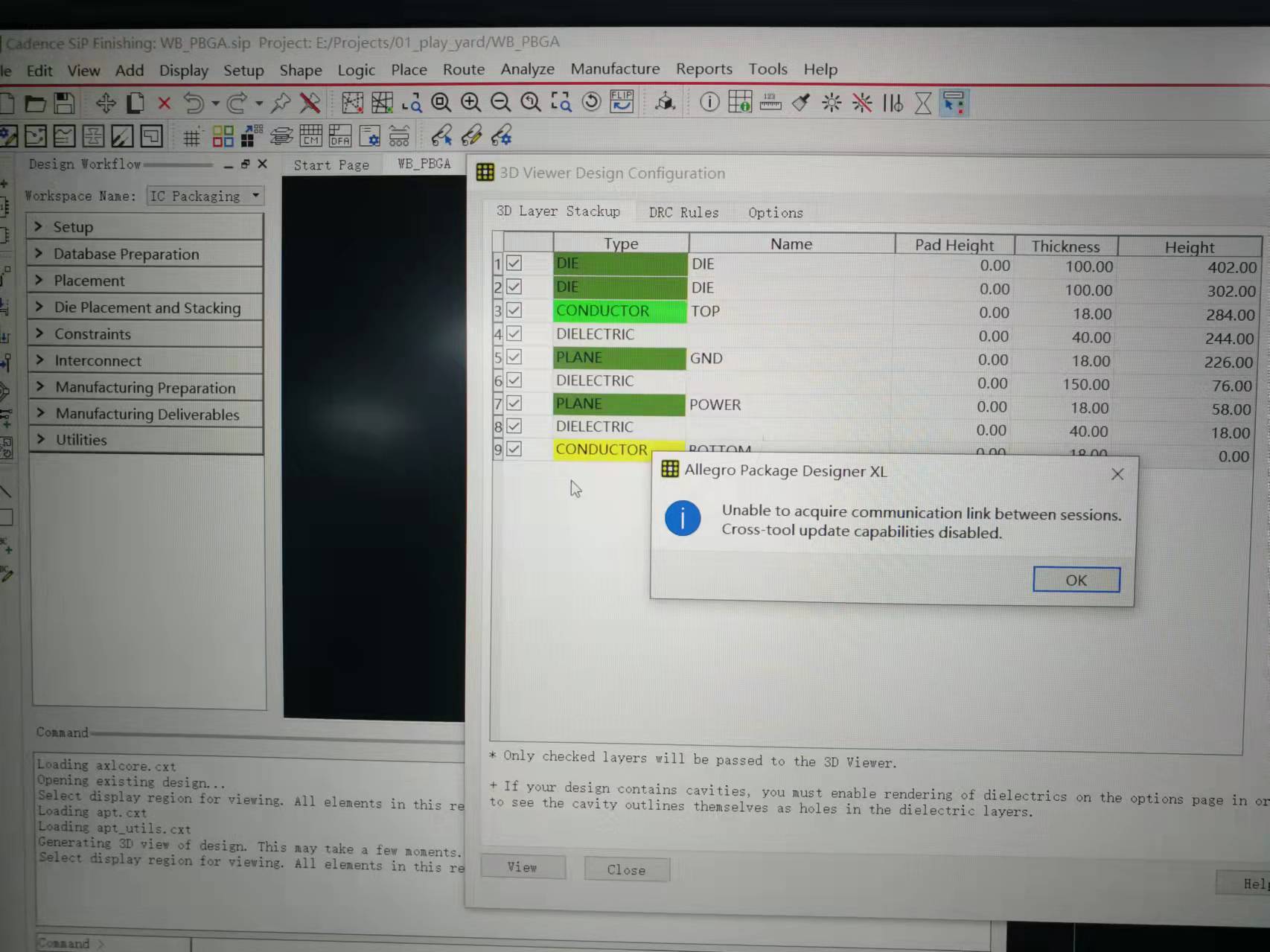
Task: Click the Unfix crossed pushpin icon
Action: click(x=310, y=103)
